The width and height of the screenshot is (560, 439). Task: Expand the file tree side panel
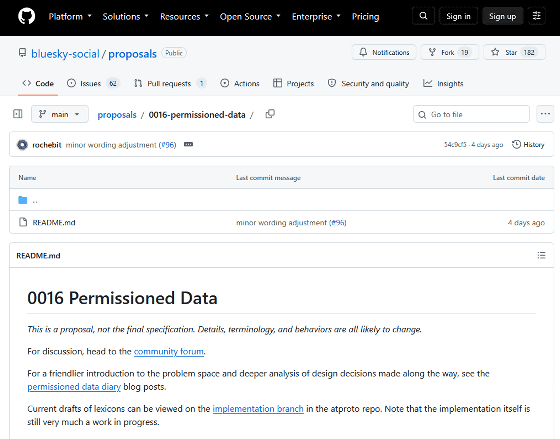pyautogui.click(x=18, y=114)
